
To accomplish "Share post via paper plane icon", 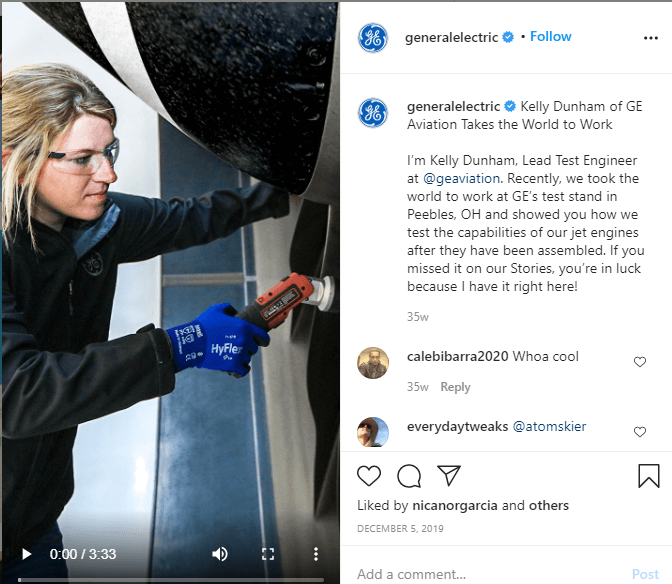I will [449, 475].
